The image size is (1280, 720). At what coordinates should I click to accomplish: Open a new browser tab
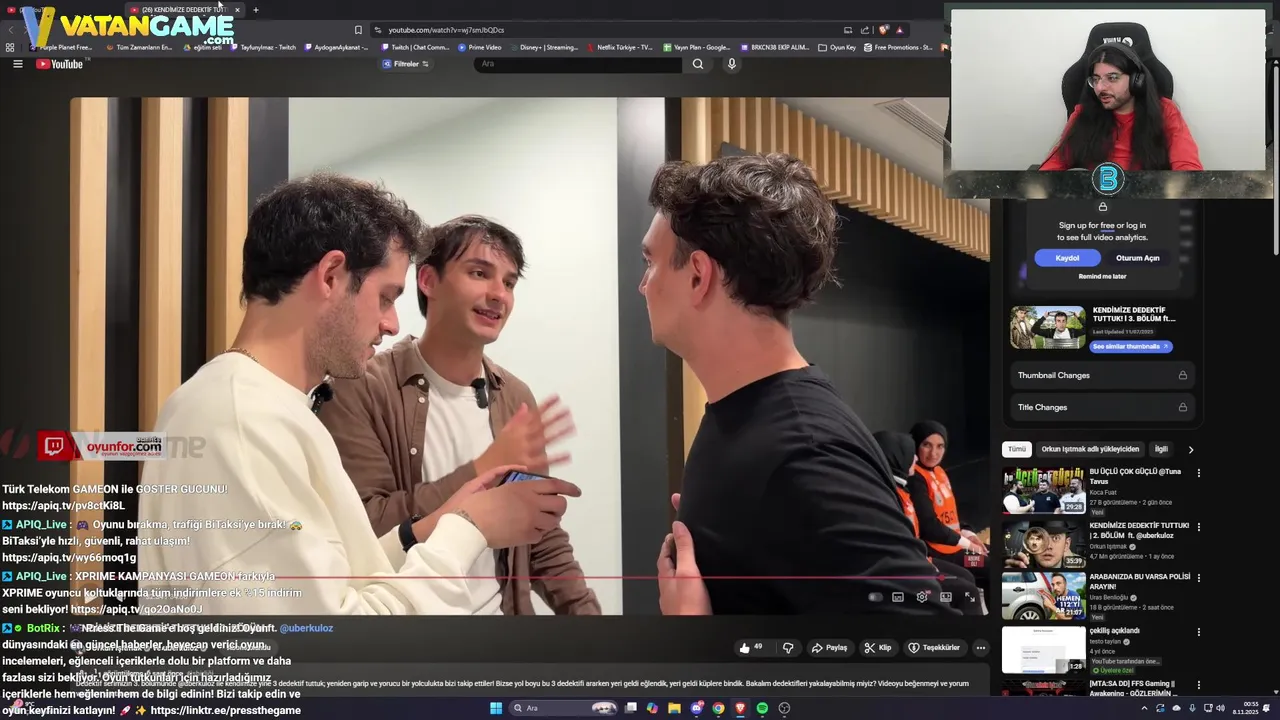click(255, 10)
